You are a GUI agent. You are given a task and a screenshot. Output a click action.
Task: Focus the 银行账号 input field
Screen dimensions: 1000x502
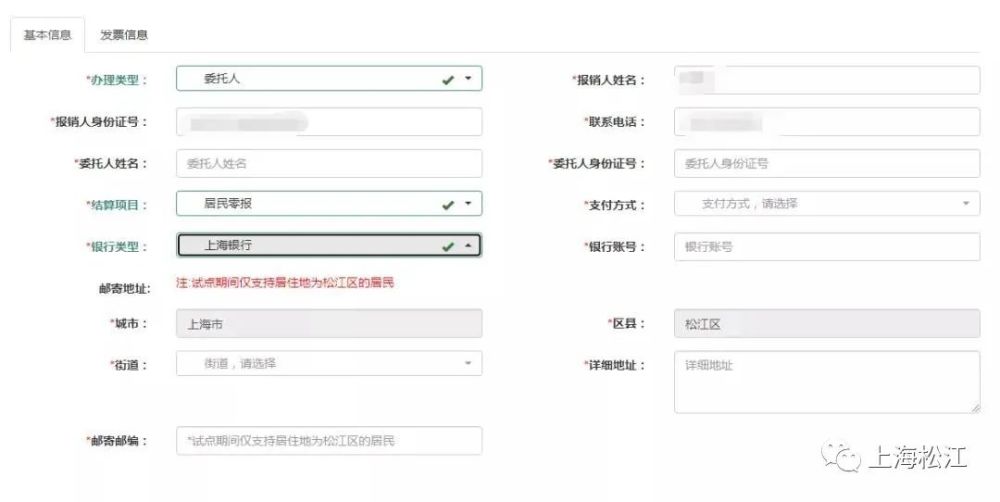(x=826, y=246)
